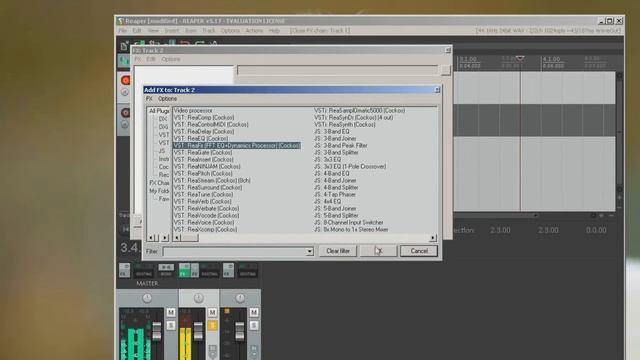Solo the MASTER mixer channel
The height and width of the screenshot is (360, 640).
coord(171,325)
